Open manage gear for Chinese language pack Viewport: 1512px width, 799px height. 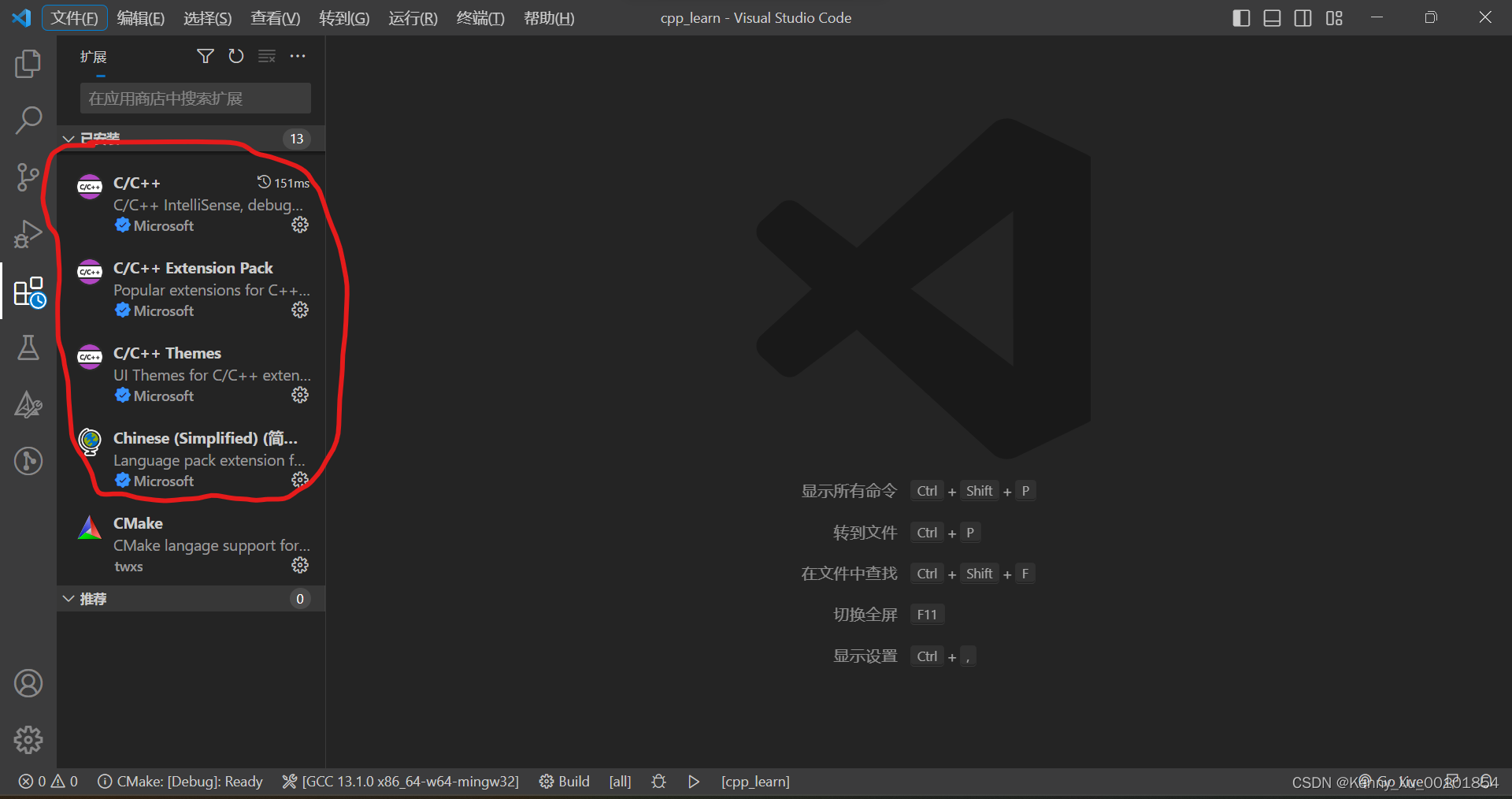coord(300,481)
